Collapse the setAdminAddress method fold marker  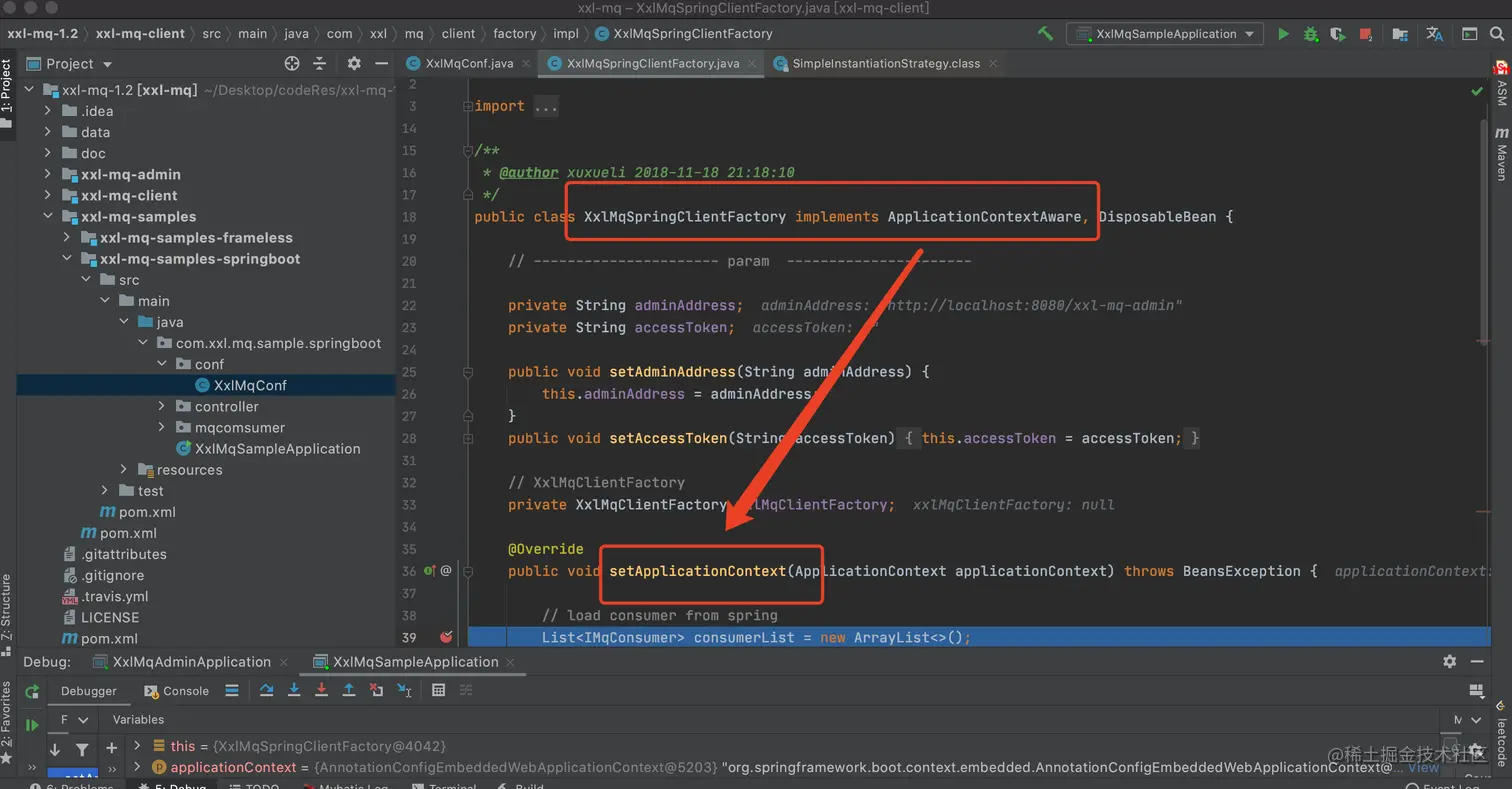click(467, 372)
